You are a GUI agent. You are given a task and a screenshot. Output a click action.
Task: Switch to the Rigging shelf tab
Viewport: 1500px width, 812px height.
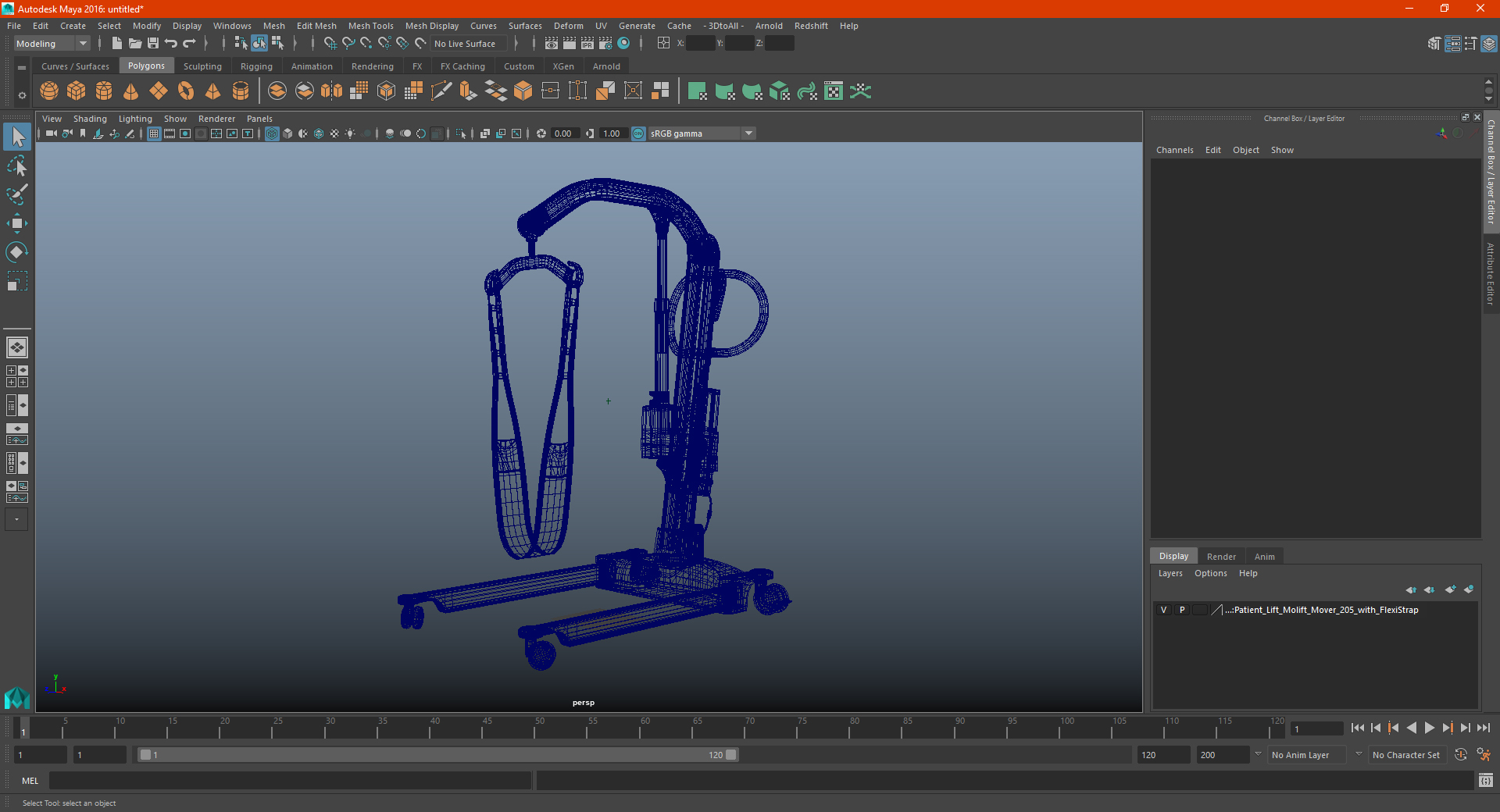[256, 66]
